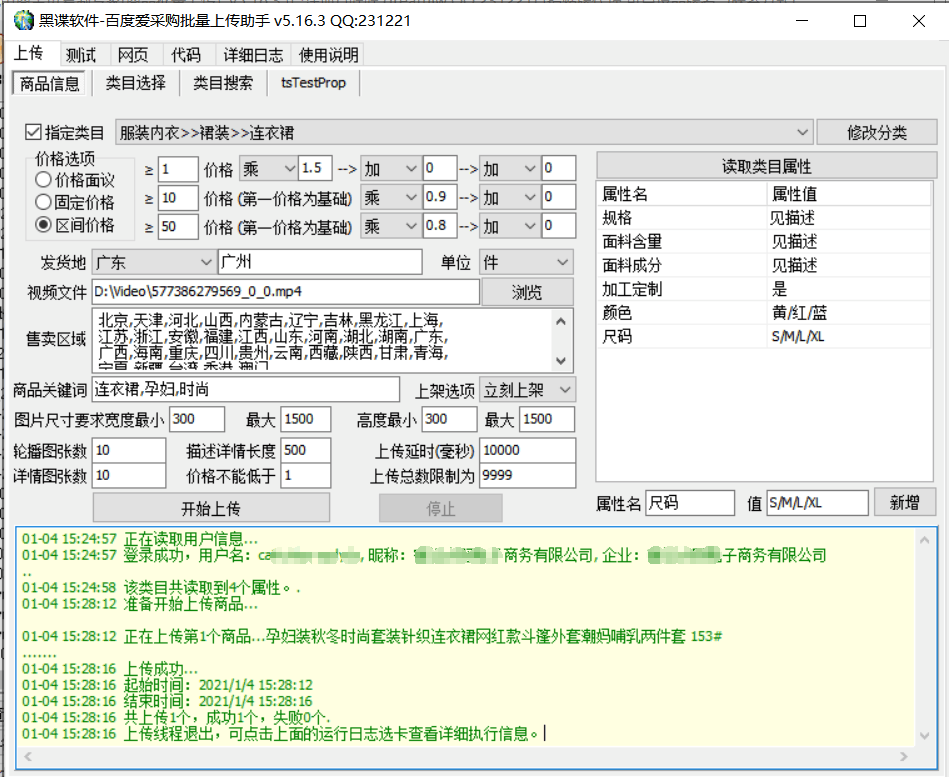The width and height of the screenshot is (949, 777).
Task: Open the 详细日志 tab
Action: [254, 55]
